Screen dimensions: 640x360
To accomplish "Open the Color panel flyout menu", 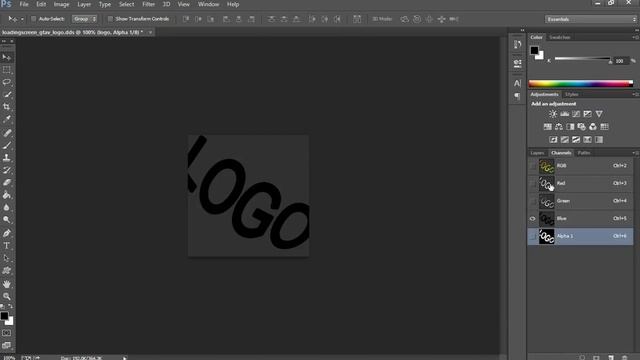I will click(635, 37).
